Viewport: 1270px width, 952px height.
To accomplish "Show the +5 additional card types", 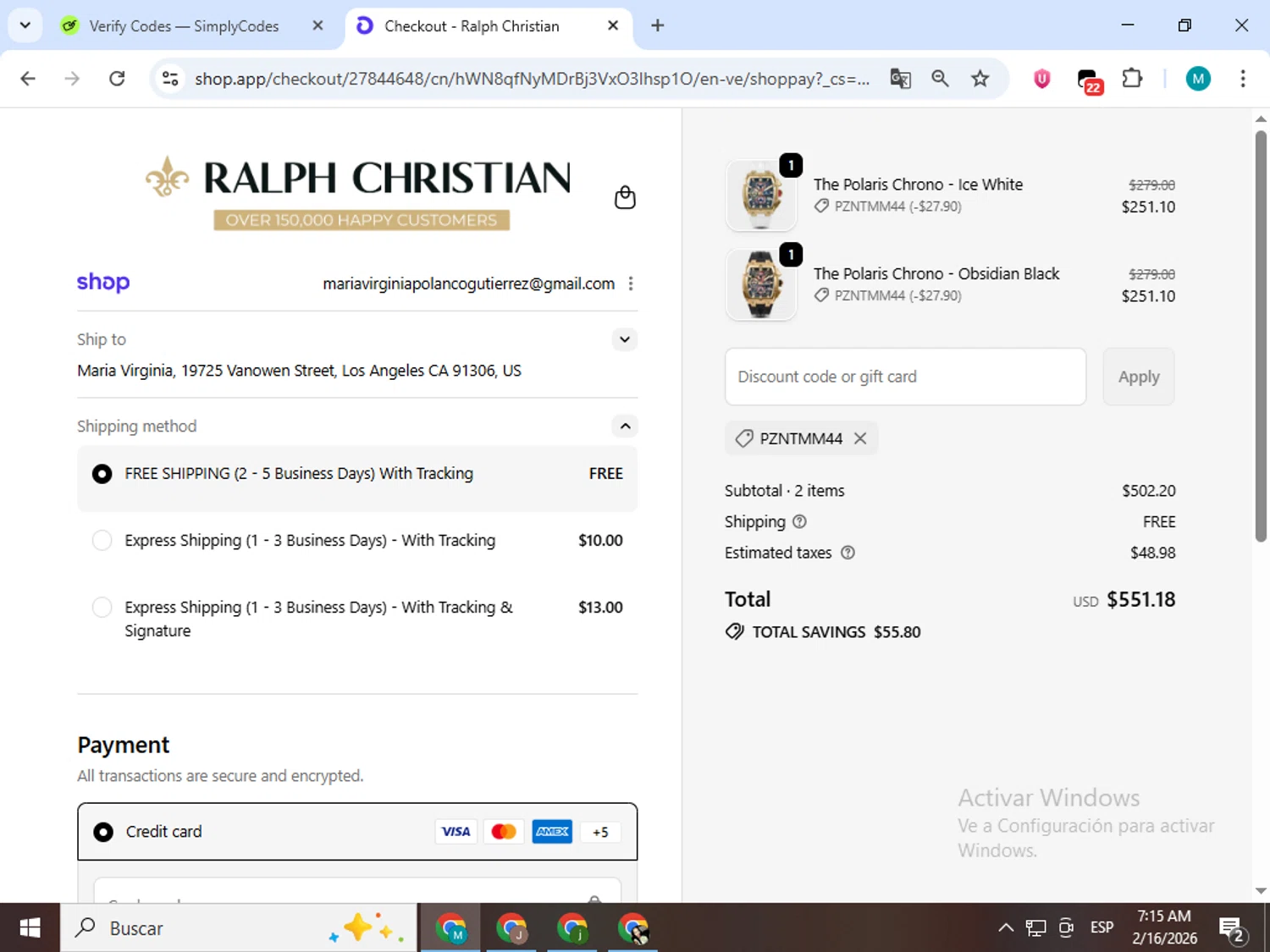I will pos(600,832).
